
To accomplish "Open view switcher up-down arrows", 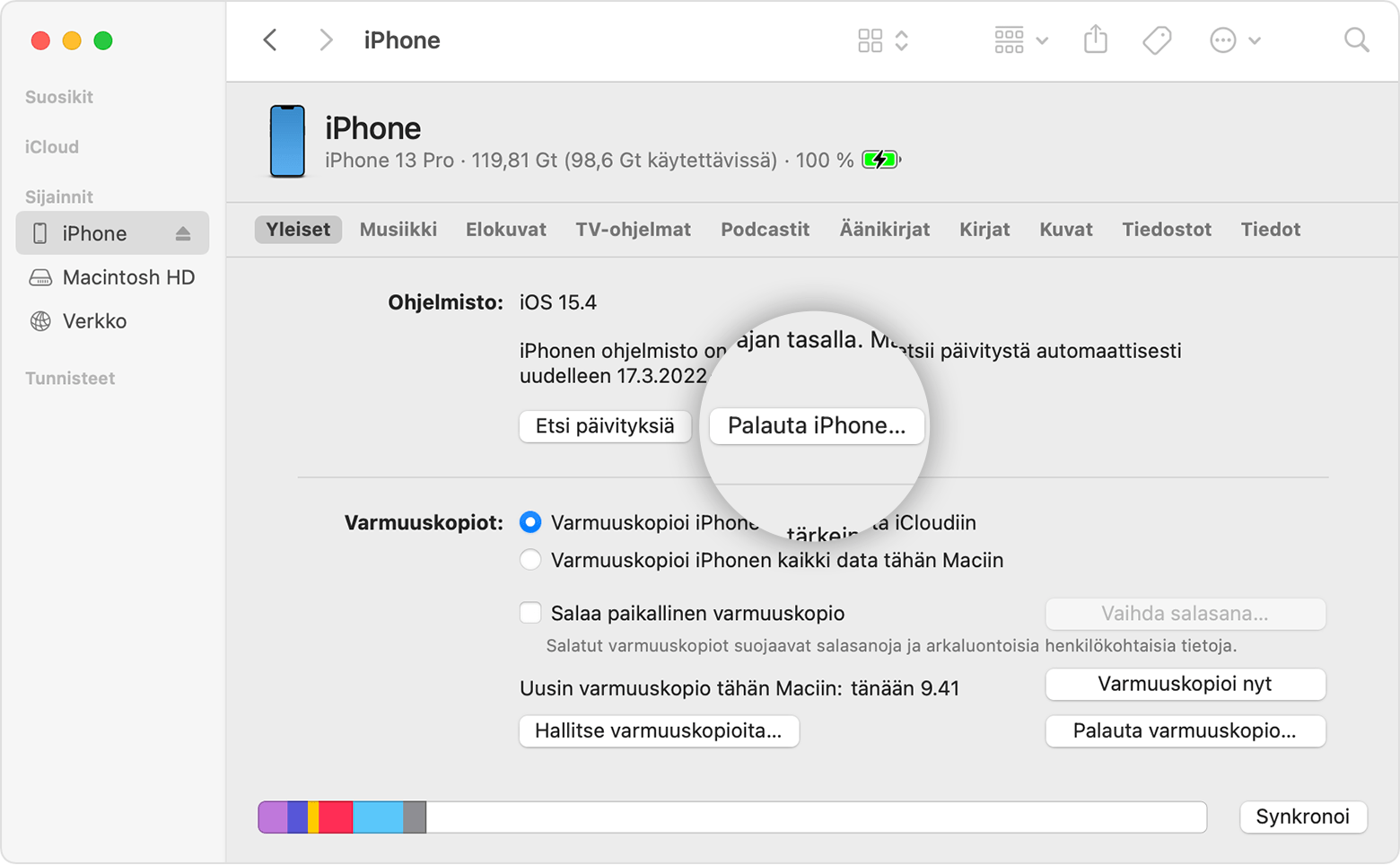I will [902, 40].
